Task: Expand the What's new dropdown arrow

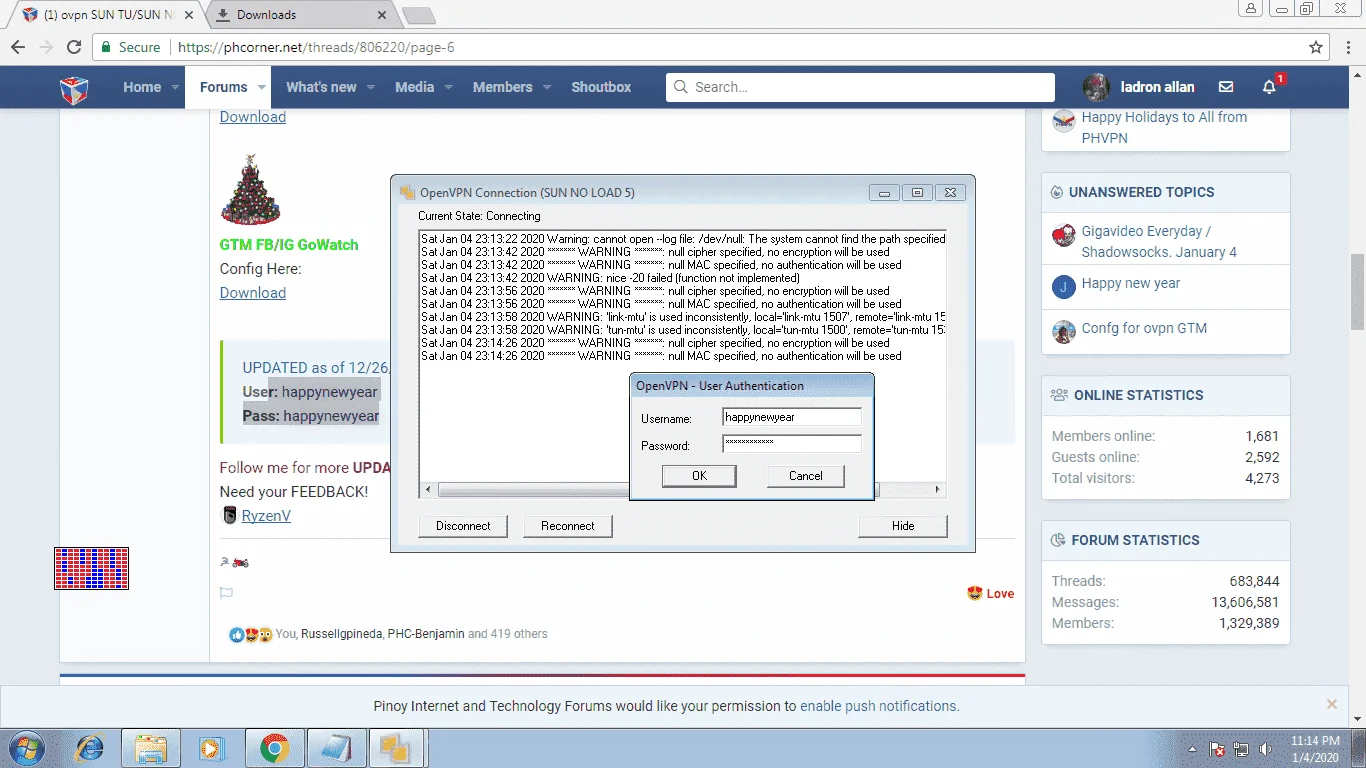Action: [371, 87]
